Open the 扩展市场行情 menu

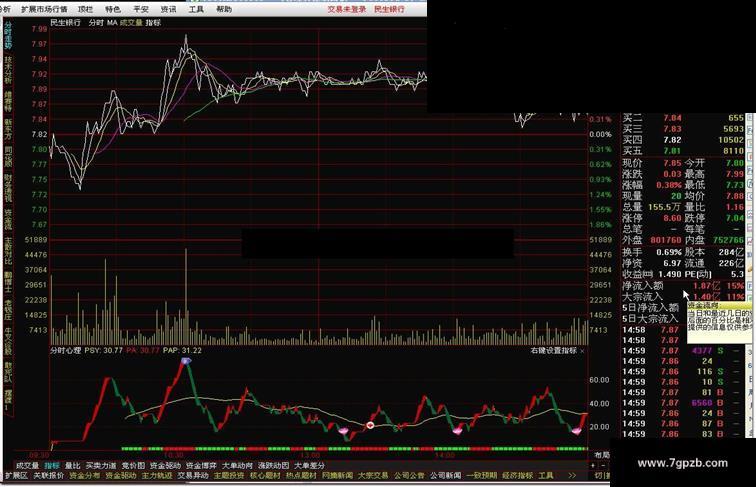44,9
